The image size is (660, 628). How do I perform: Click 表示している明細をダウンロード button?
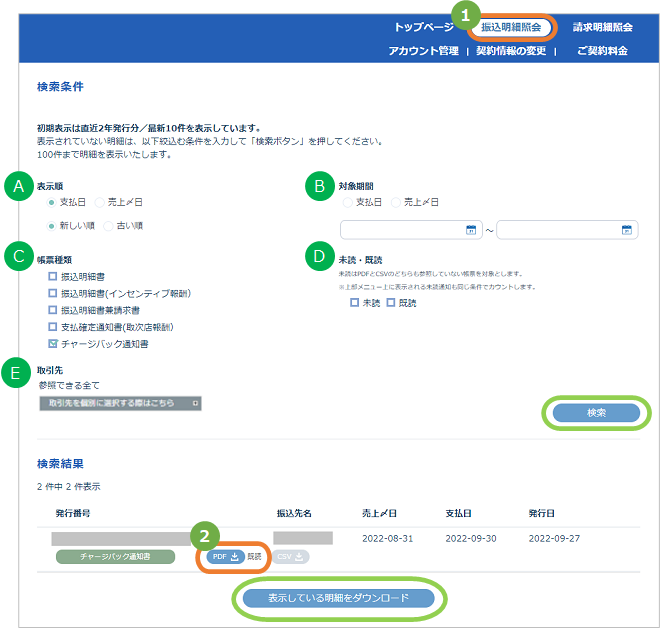tap(339, 598)
